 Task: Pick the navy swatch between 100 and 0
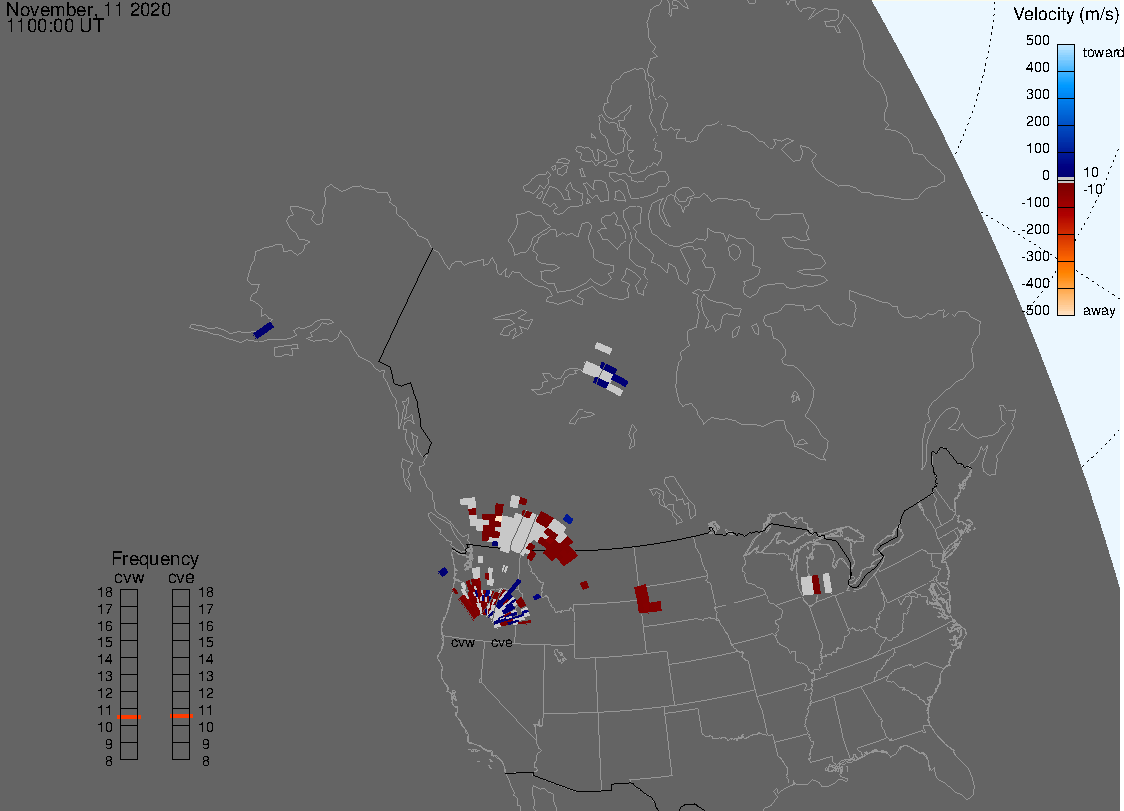[x=1066, y=163]
